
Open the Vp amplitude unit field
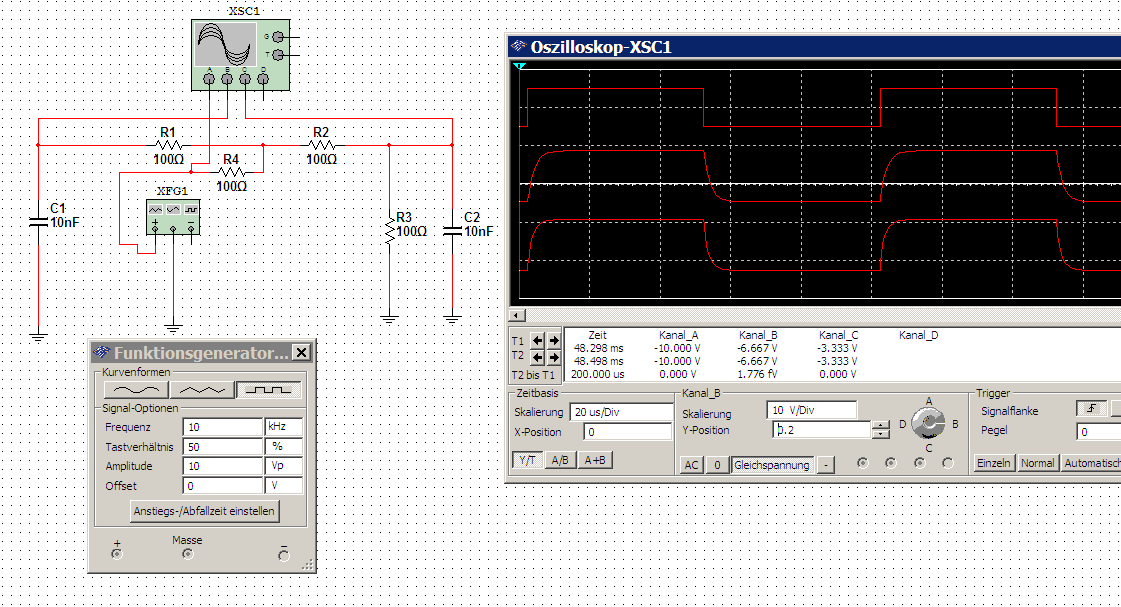click(x=284, y=465)
